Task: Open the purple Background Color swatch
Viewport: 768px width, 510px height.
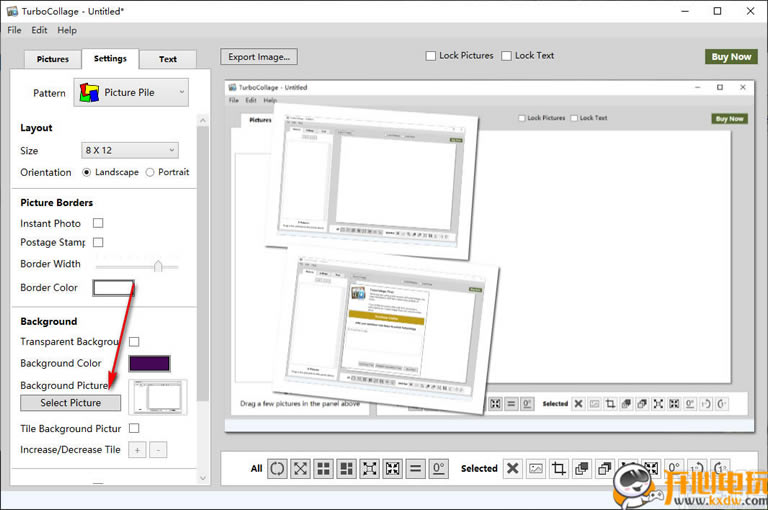Action: click(149, 363)
